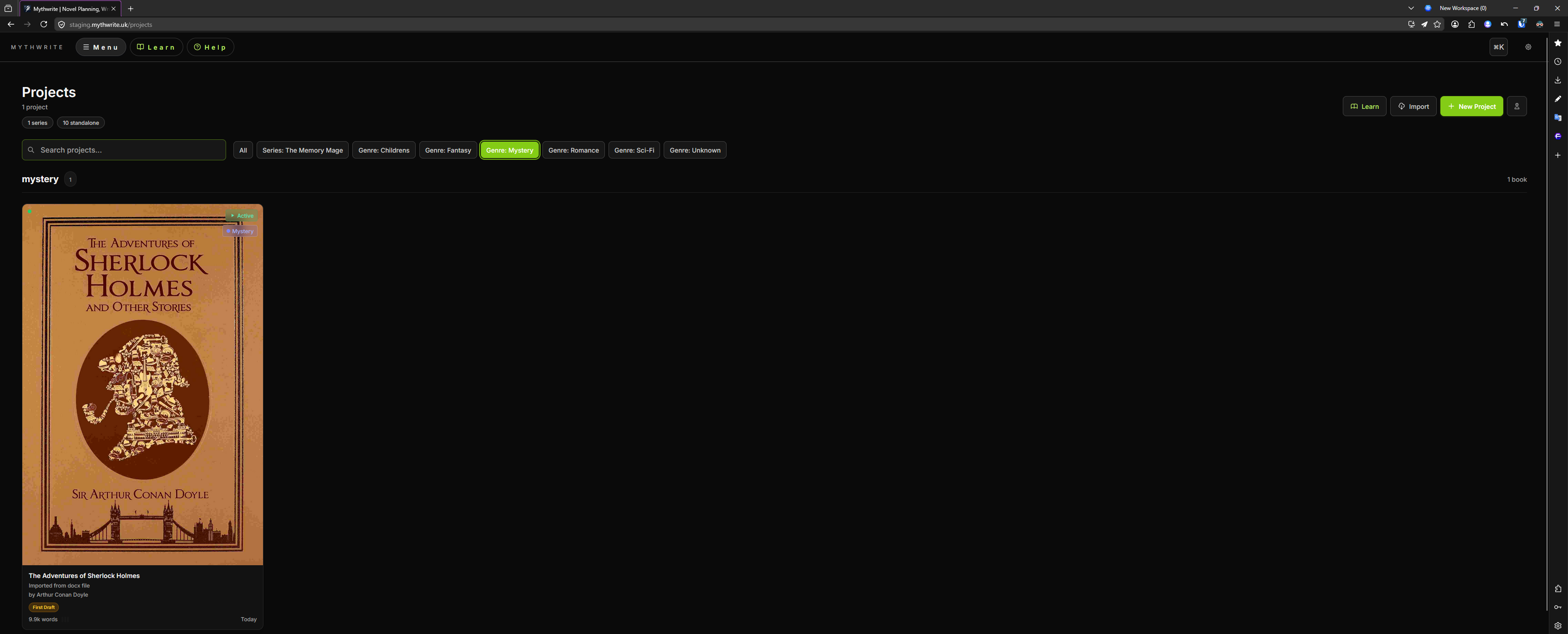Filter by Genre: Romance
Image resolution: width=1568 pixels, height=634 pixels.
tap(573, 150)
